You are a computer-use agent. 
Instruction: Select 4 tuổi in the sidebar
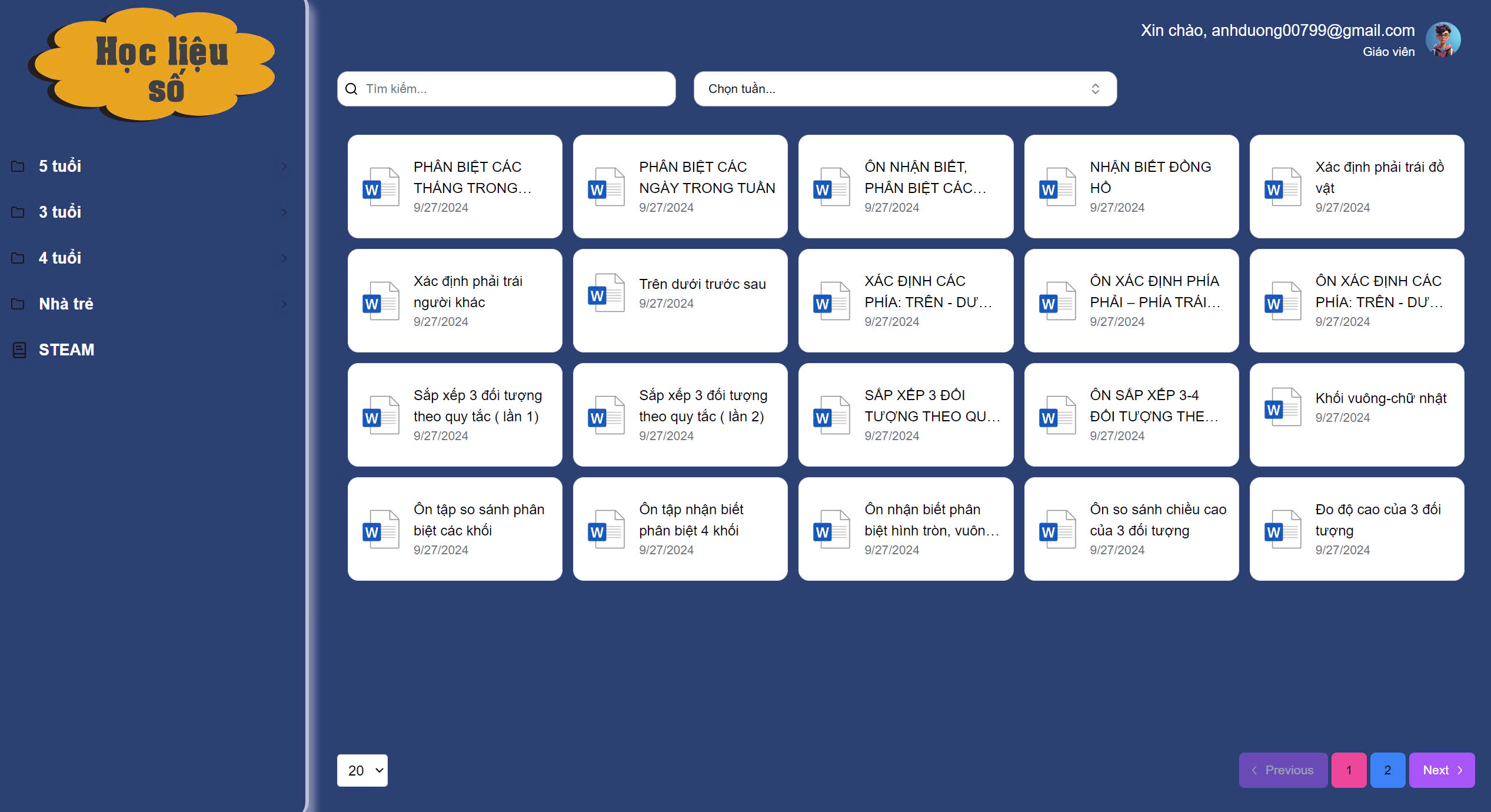point(60,258)
